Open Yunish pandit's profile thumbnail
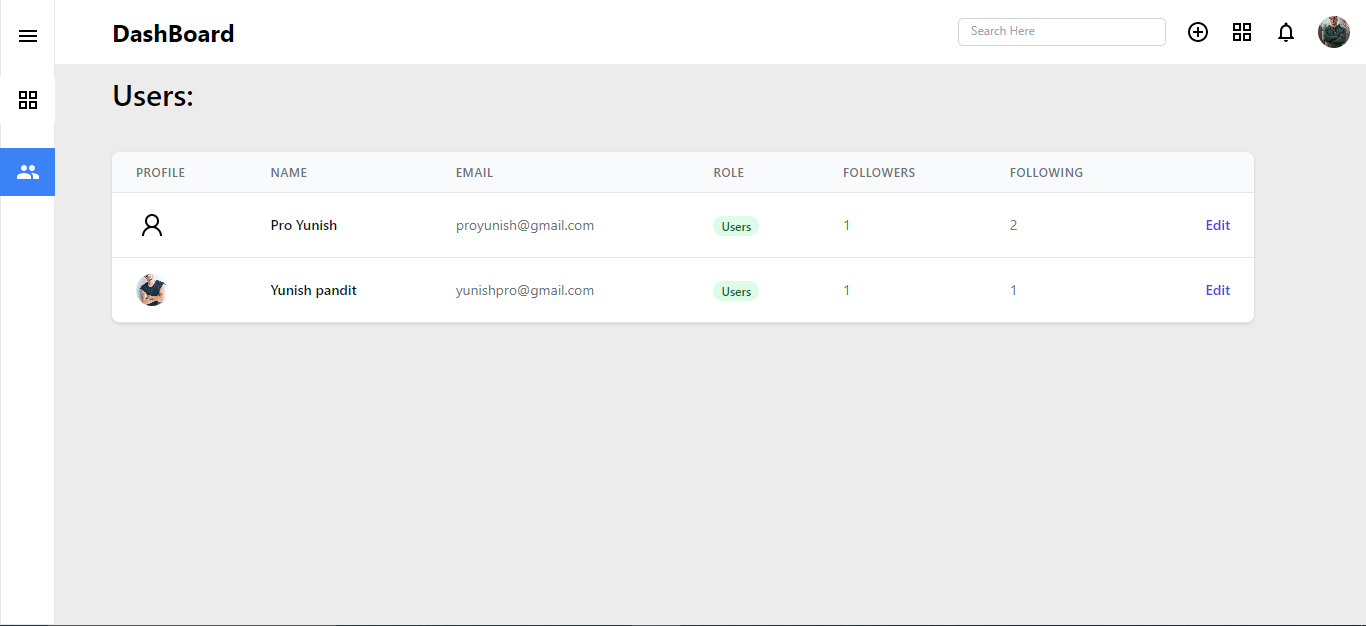Screen dimensions: 1366x626 [x=151, y=290]
